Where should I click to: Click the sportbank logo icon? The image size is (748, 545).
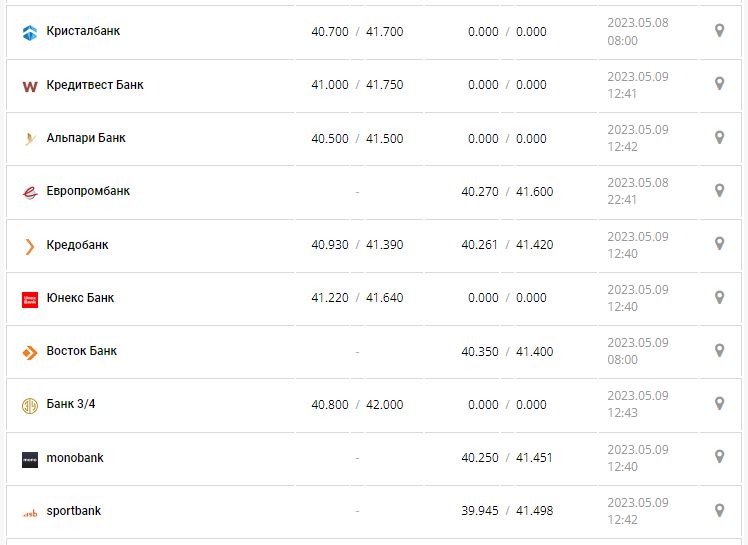pos(29,512)
